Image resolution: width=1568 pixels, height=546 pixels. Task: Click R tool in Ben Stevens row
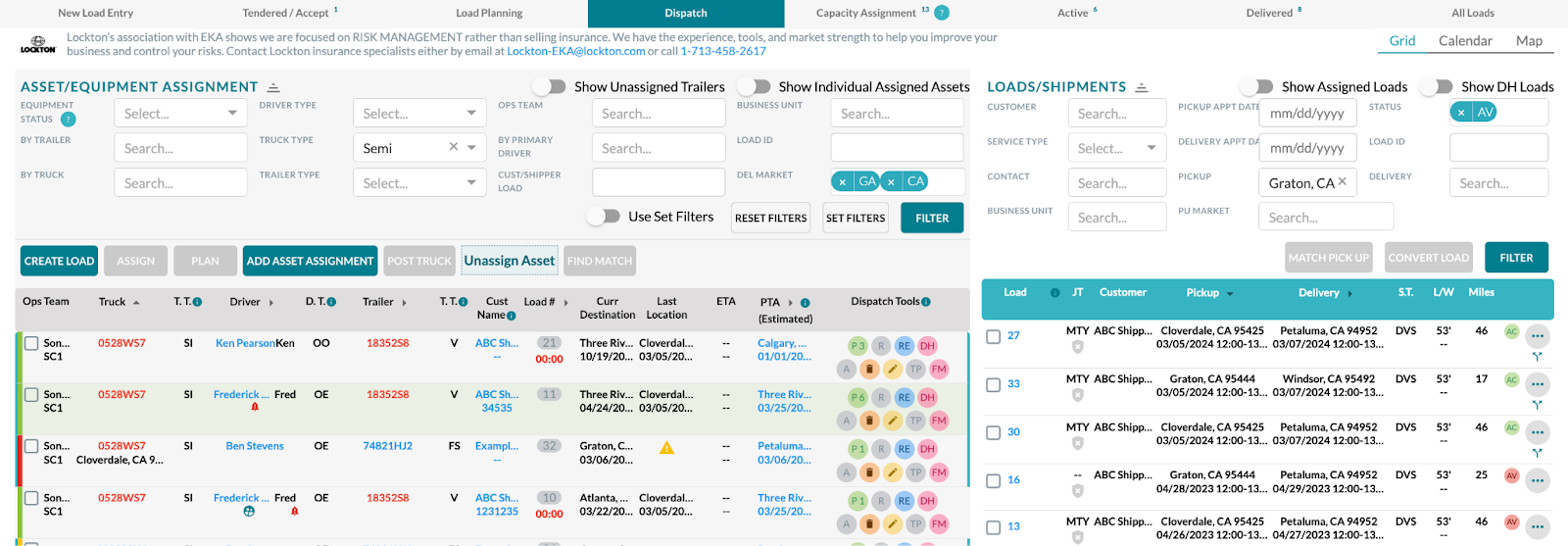tap(881, 449)
